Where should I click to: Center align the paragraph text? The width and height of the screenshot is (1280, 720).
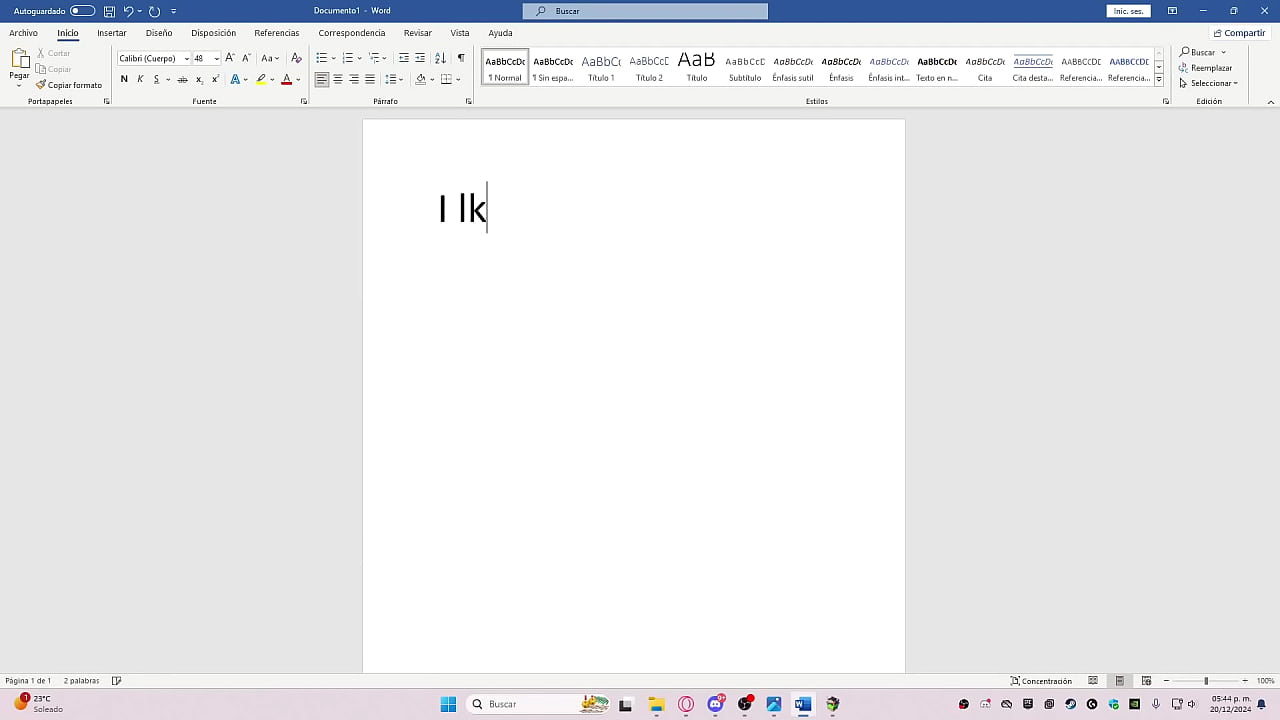point(338,79)
